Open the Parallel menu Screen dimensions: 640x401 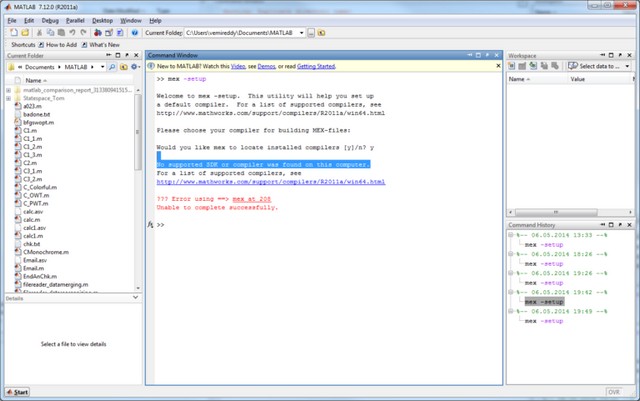(75, 20)
